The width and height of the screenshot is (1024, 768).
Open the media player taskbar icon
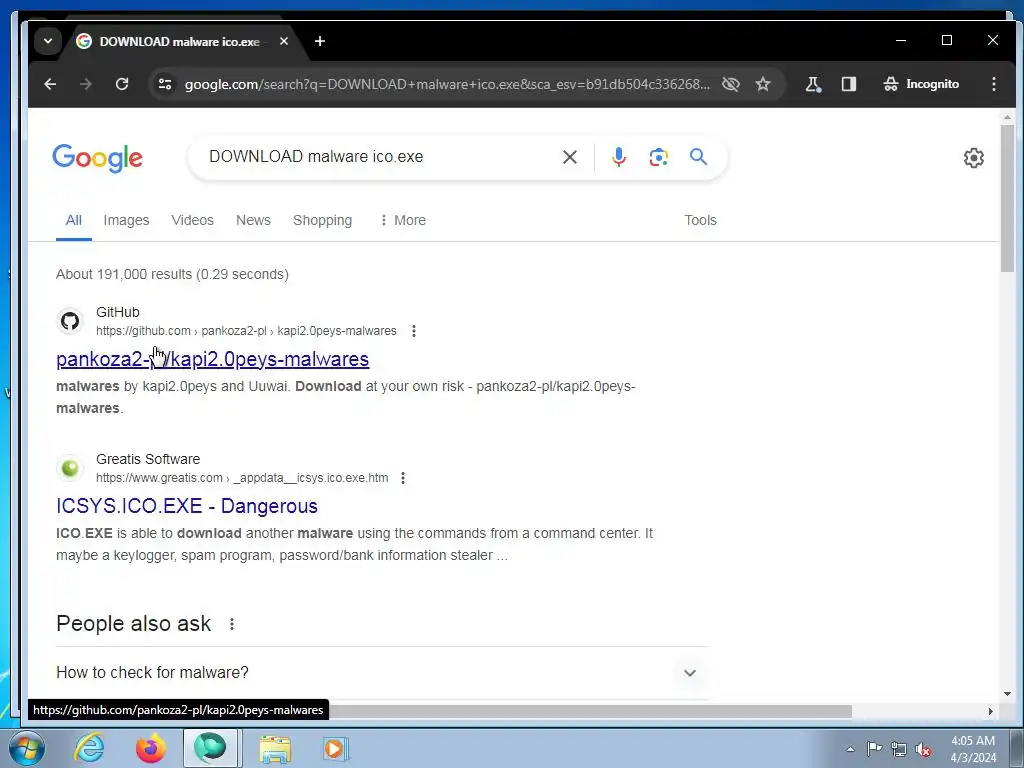pyautogui.click(x=335, y=748)
